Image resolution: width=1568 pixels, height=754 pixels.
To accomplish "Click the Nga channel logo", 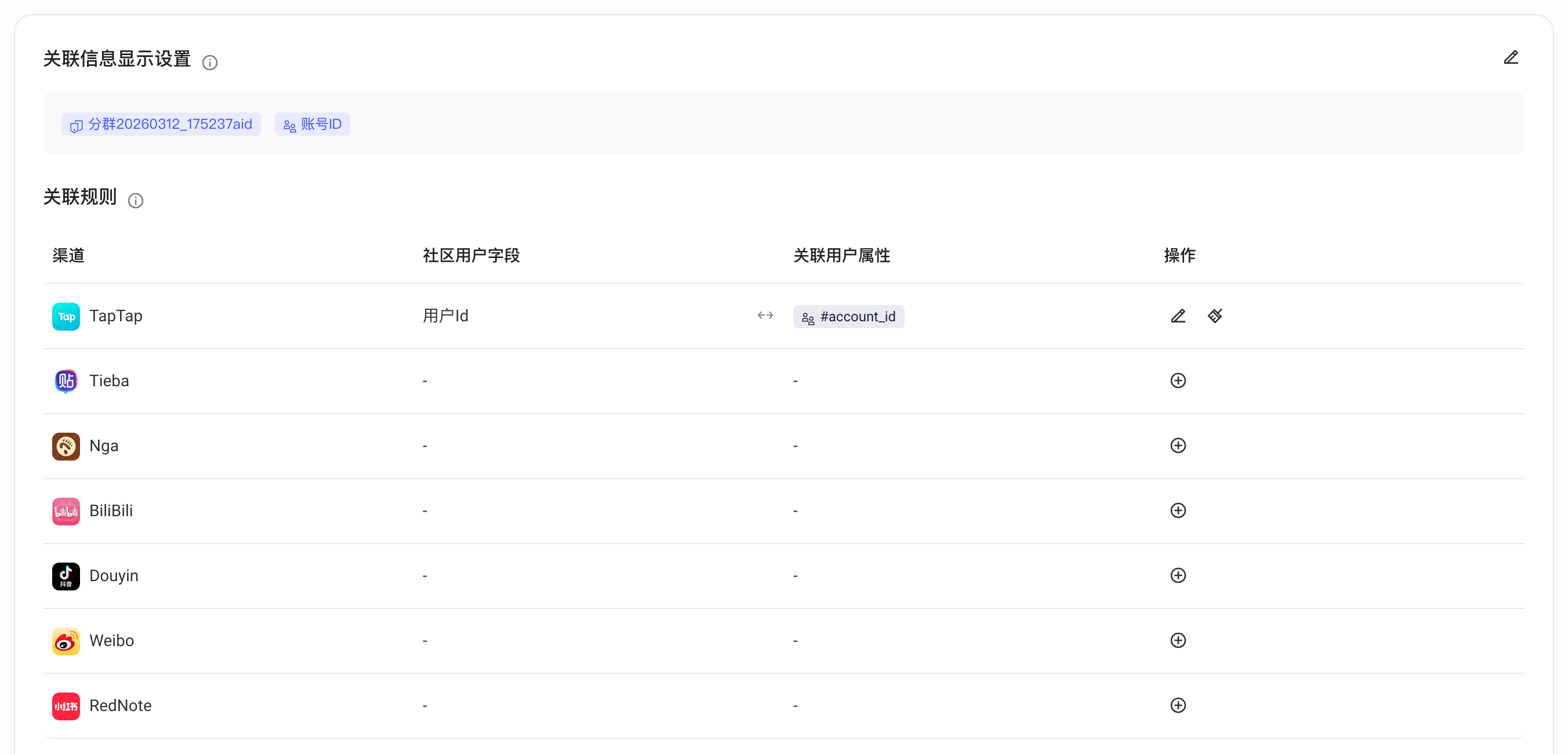I will click(66, 447).
